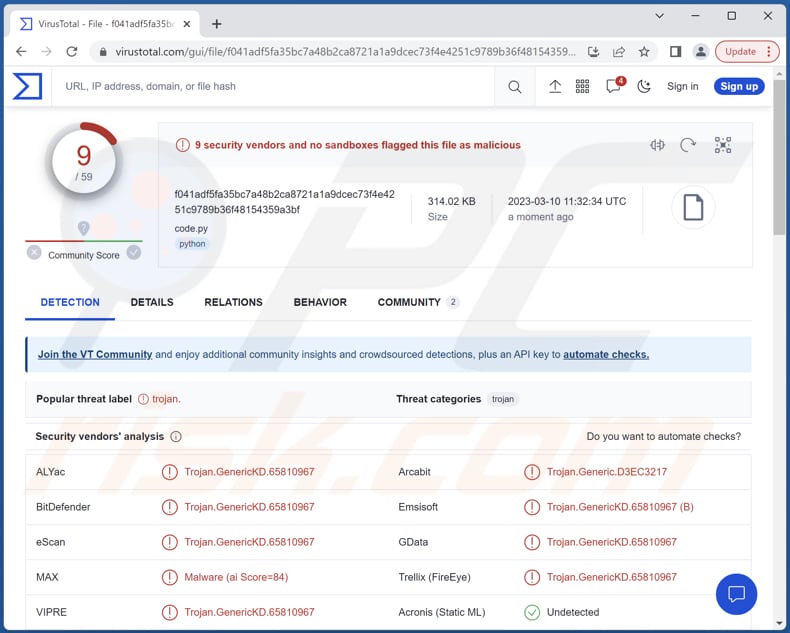Open Chrome menu three dots
Viewport: 790px width, 633px height.
(769, 51)
